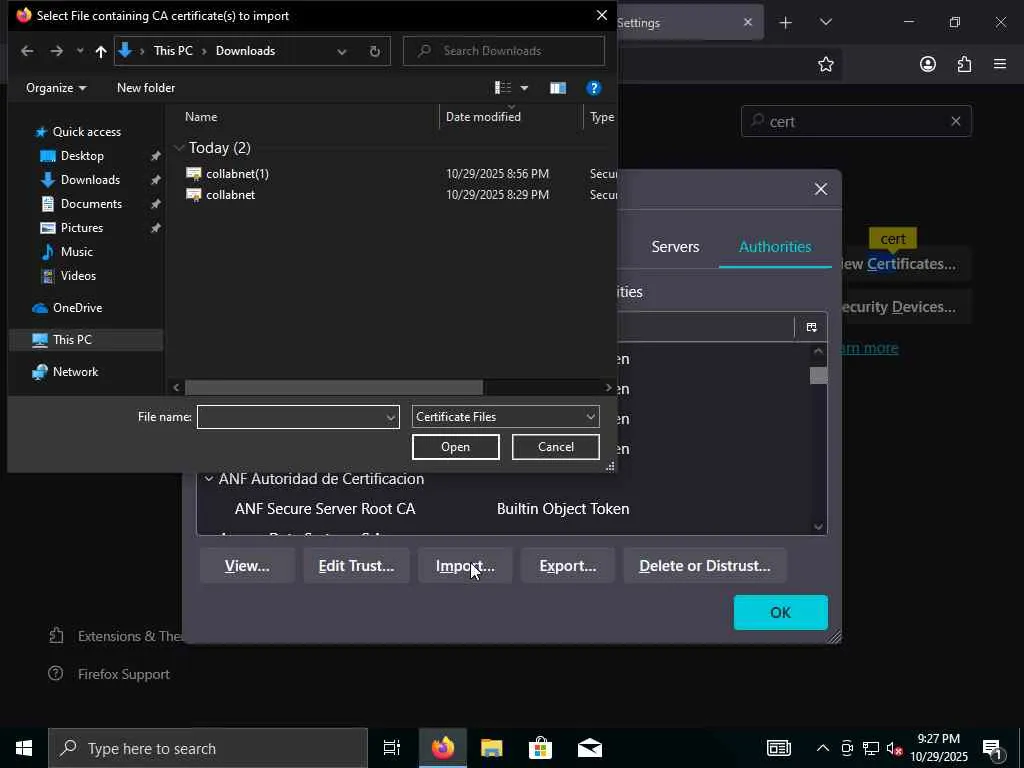Collapse the Today (2) group
The height and width of the screenshot is (768, 1024).
[178, 148]
